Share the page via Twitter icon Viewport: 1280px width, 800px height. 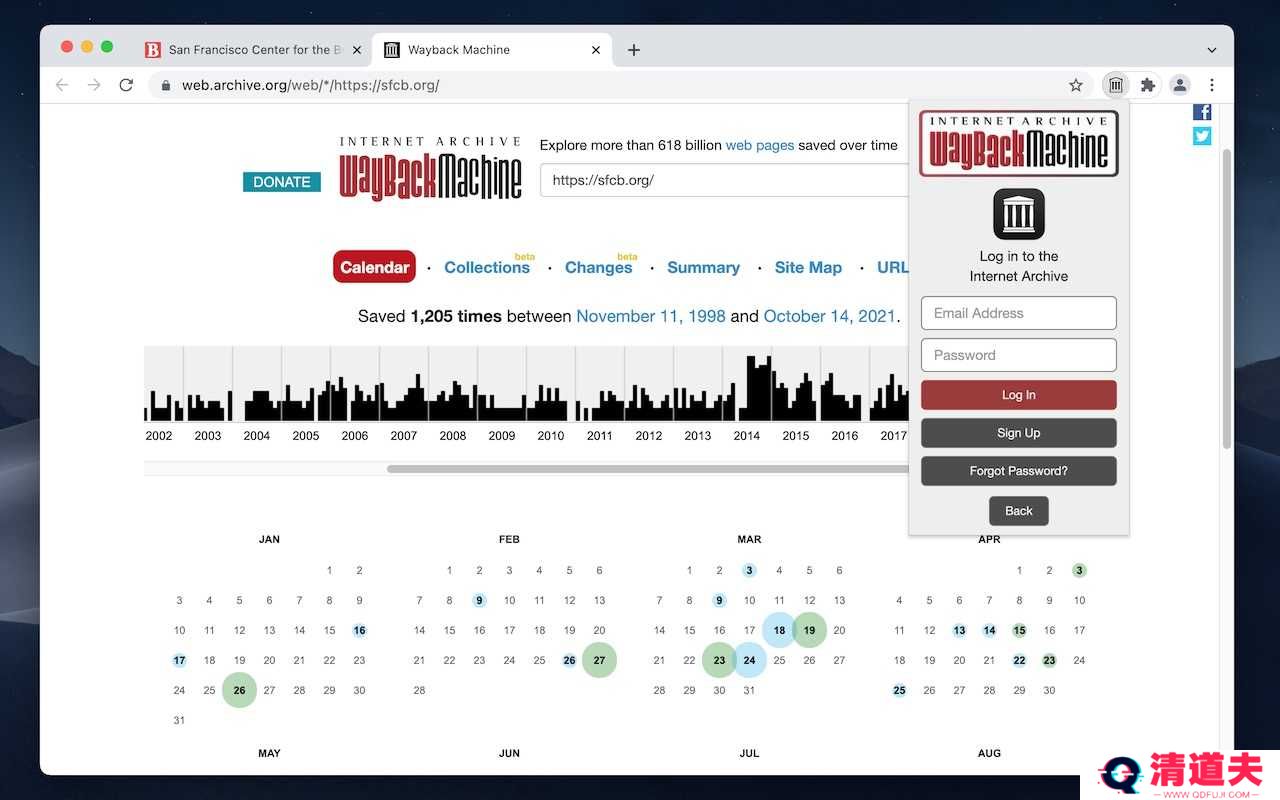coord(1202,136)
